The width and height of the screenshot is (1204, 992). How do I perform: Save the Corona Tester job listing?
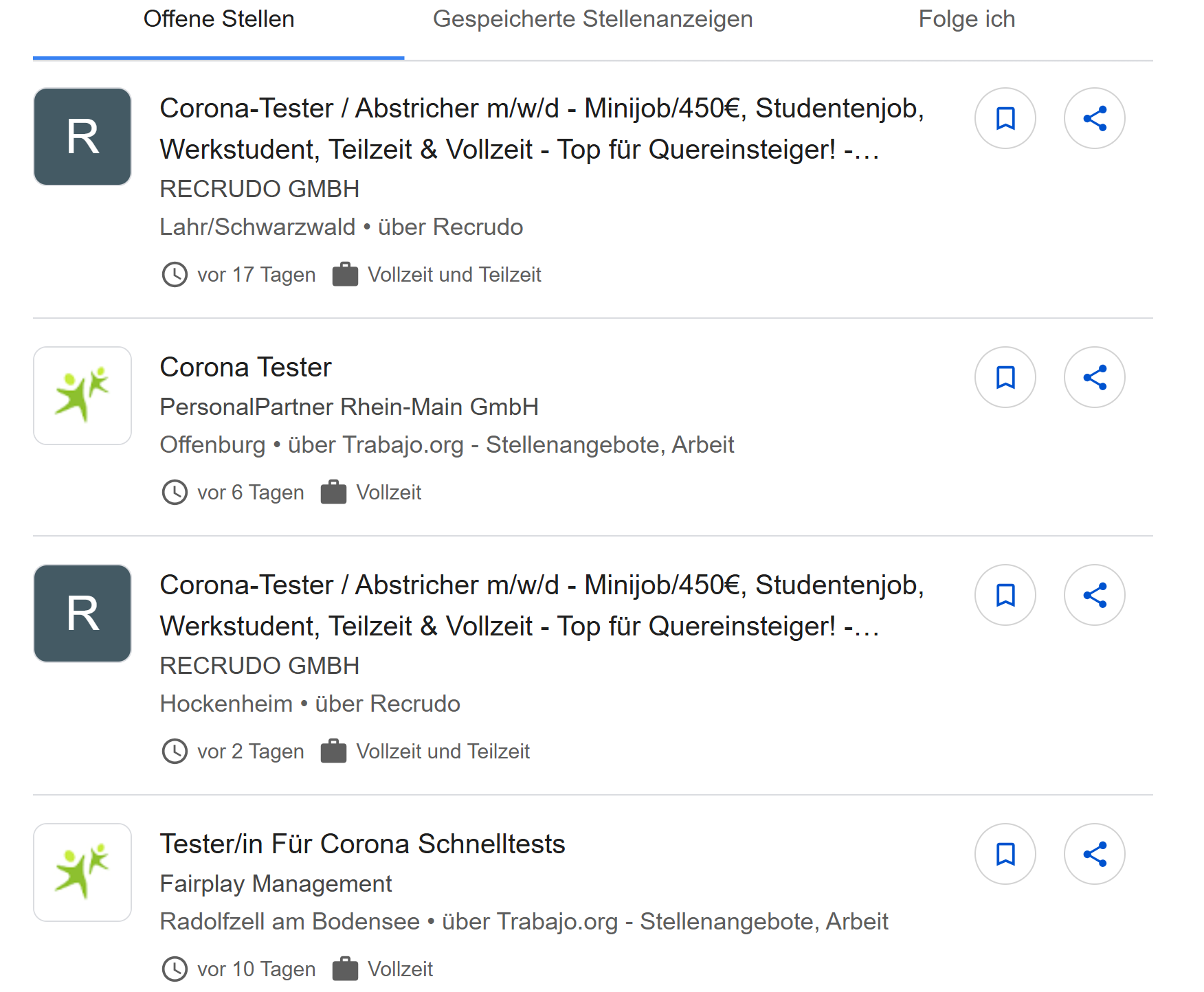1005,377
